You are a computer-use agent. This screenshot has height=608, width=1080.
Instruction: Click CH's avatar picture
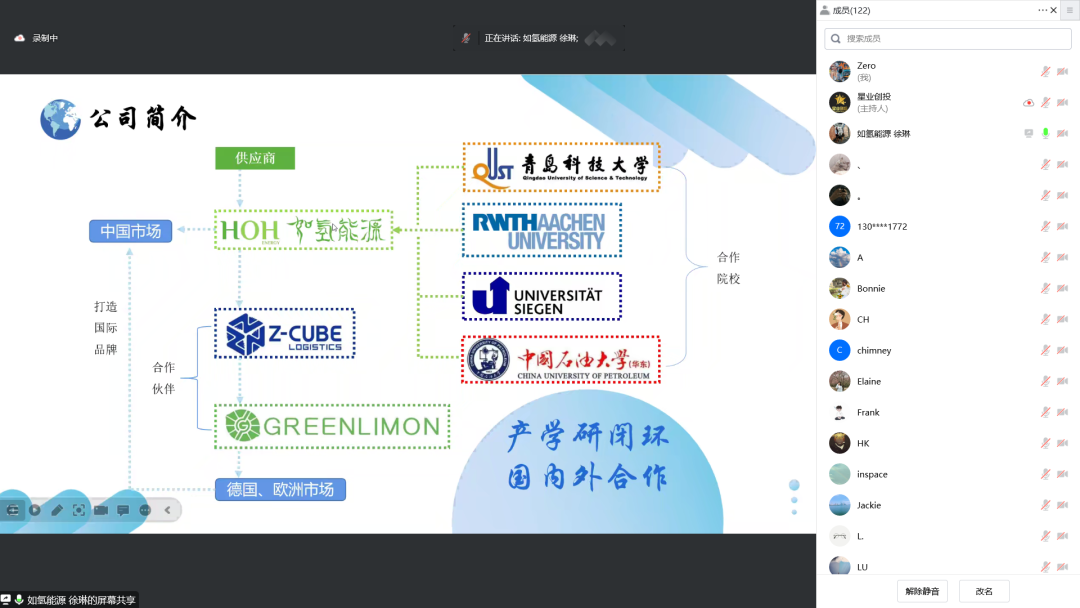[x=840, y=319]
